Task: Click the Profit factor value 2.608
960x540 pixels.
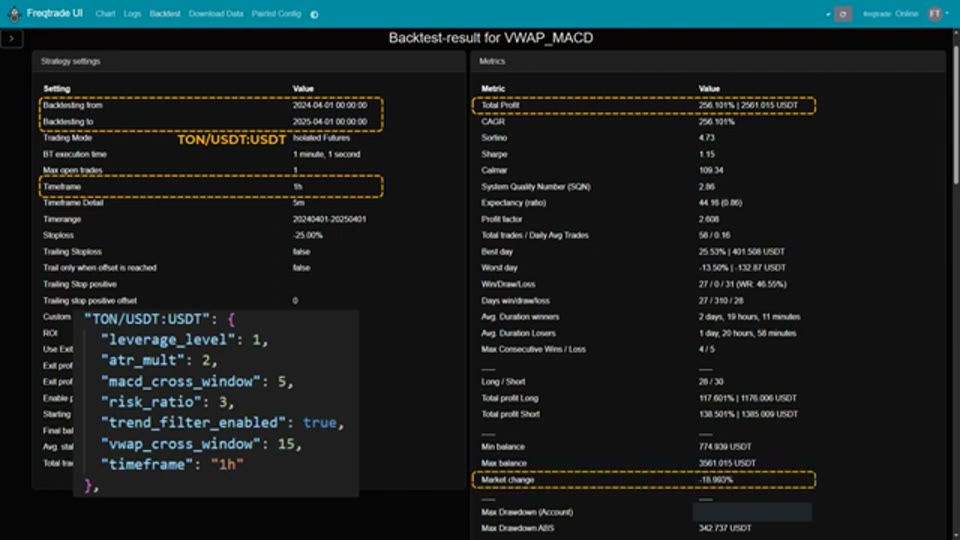Action: tap(709, 219)
